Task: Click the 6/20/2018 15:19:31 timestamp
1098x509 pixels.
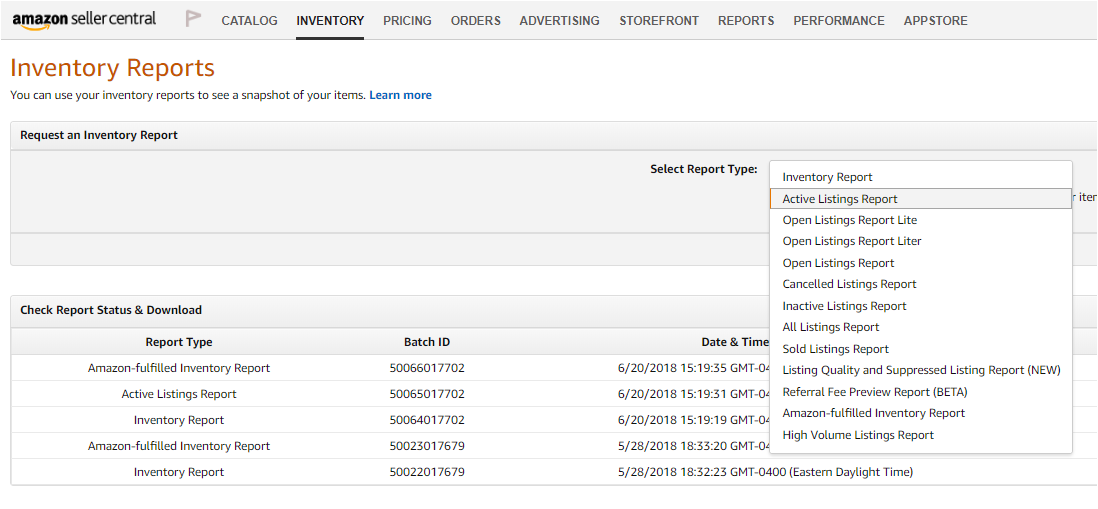Action: point(694,394)
